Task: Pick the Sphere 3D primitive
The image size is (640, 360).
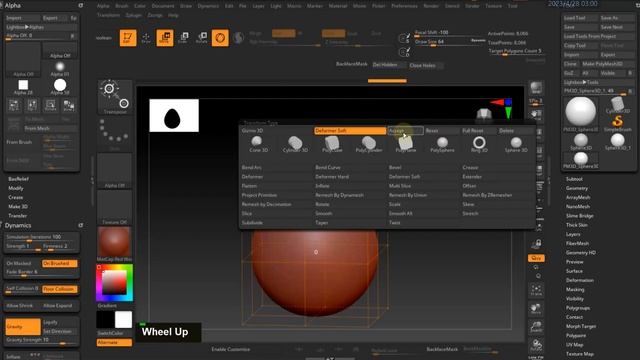Action: (516, 144)
